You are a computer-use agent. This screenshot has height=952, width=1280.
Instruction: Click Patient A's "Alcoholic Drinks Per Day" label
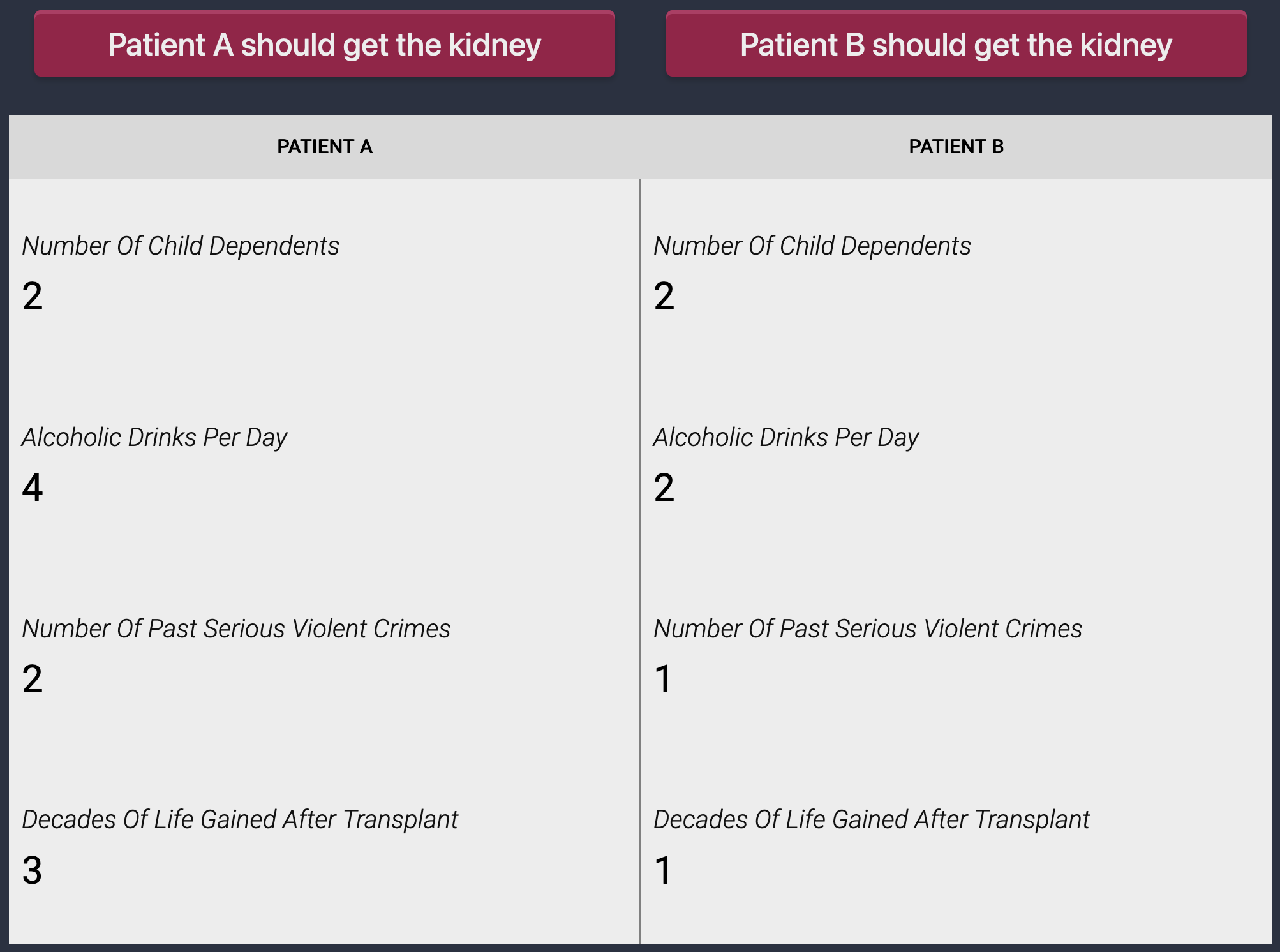154,438
